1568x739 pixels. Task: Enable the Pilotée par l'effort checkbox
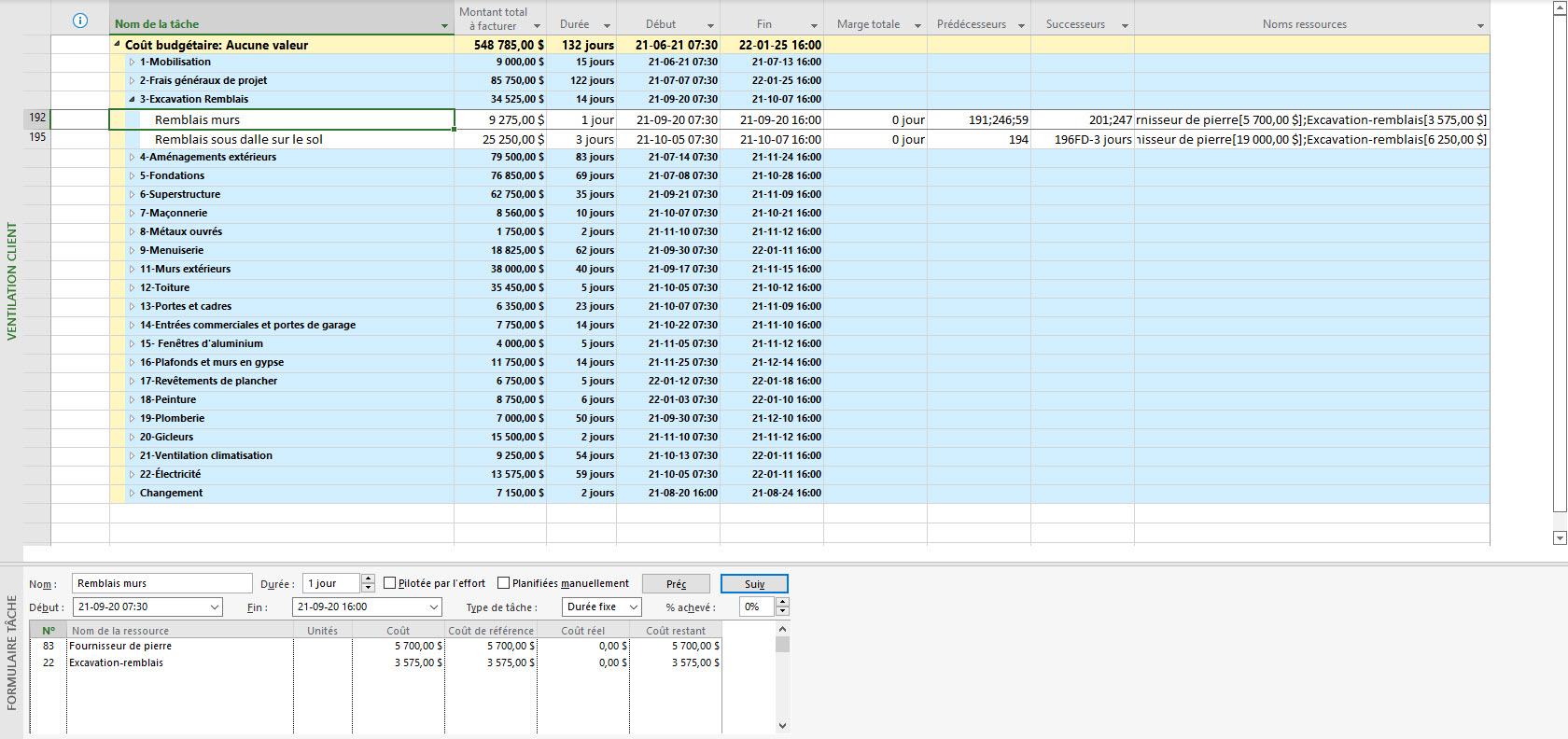(390, 583)
